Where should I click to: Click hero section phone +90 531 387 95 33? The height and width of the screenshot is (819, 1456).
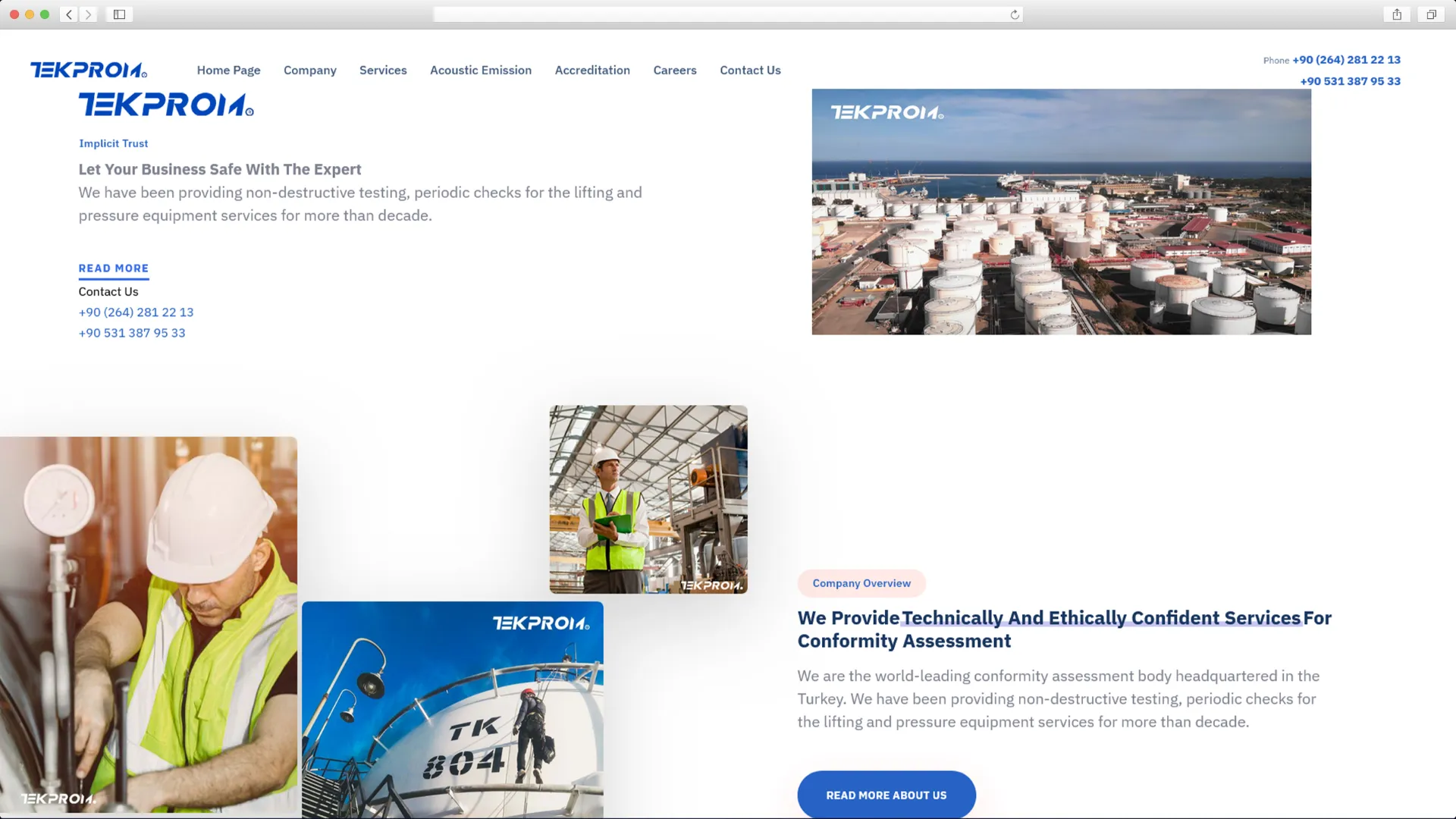[132, 333]
